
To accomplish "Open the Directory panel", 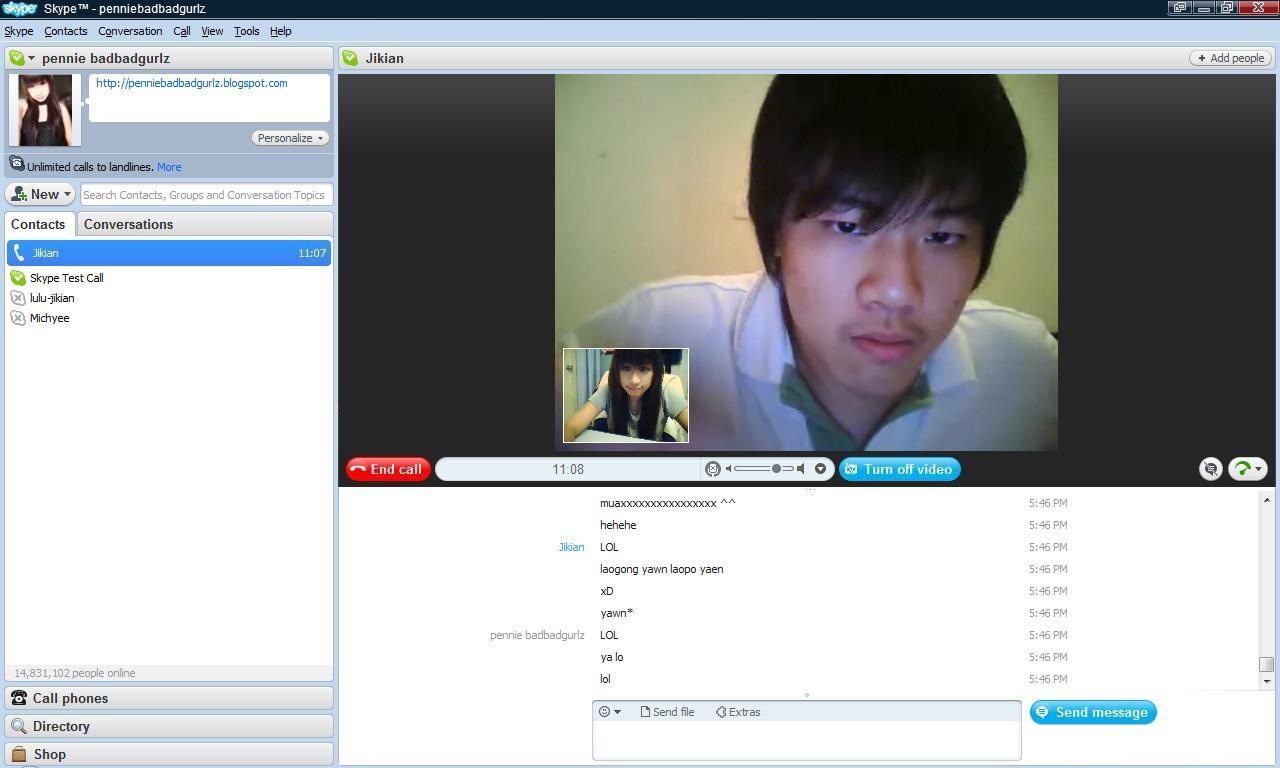I will [169, 726].
